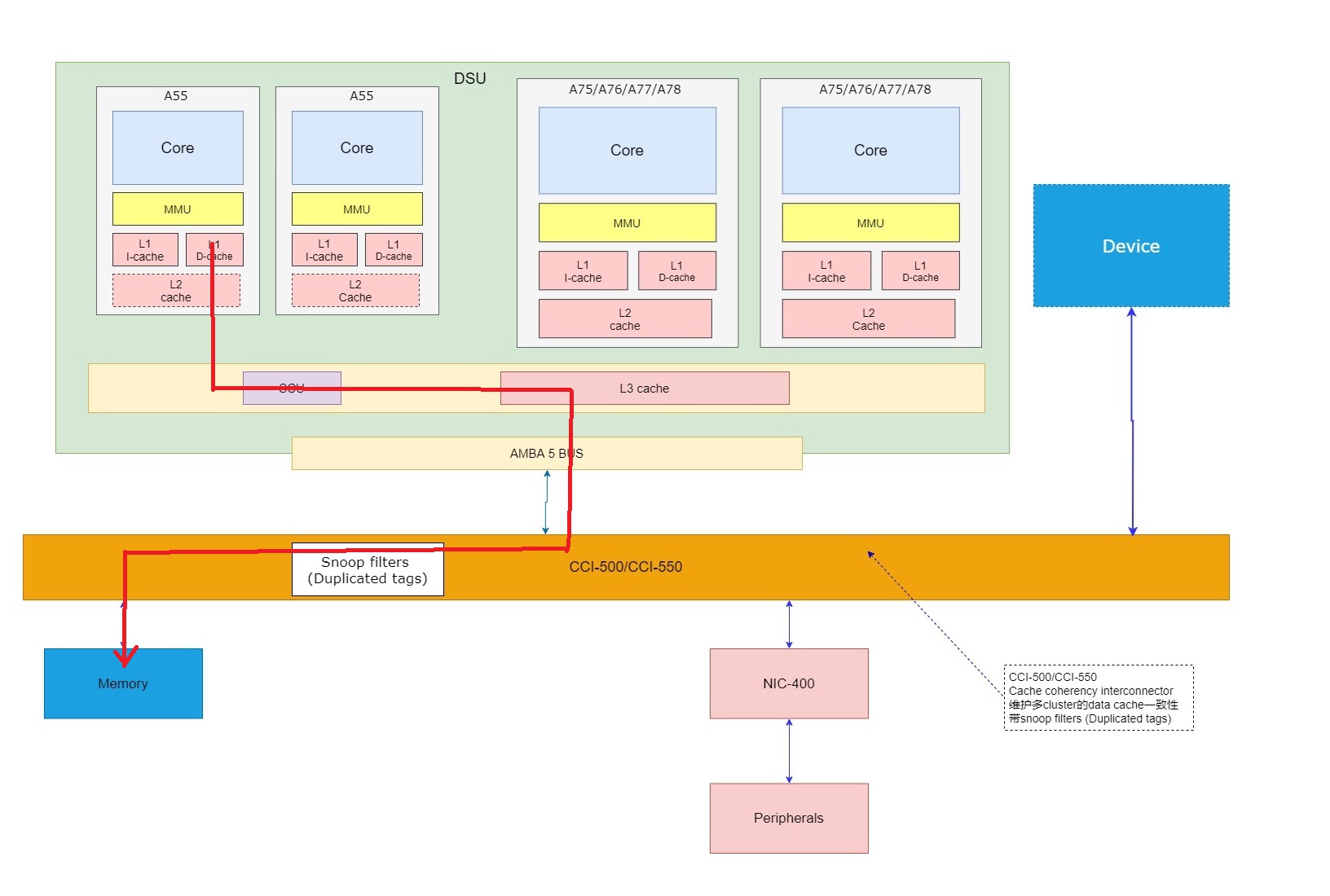Click L2 Cache in right A75/A76/A77/A78 block
This screenshot has width=1330, height=896.
pyautogui.click(x=869, y=318)
